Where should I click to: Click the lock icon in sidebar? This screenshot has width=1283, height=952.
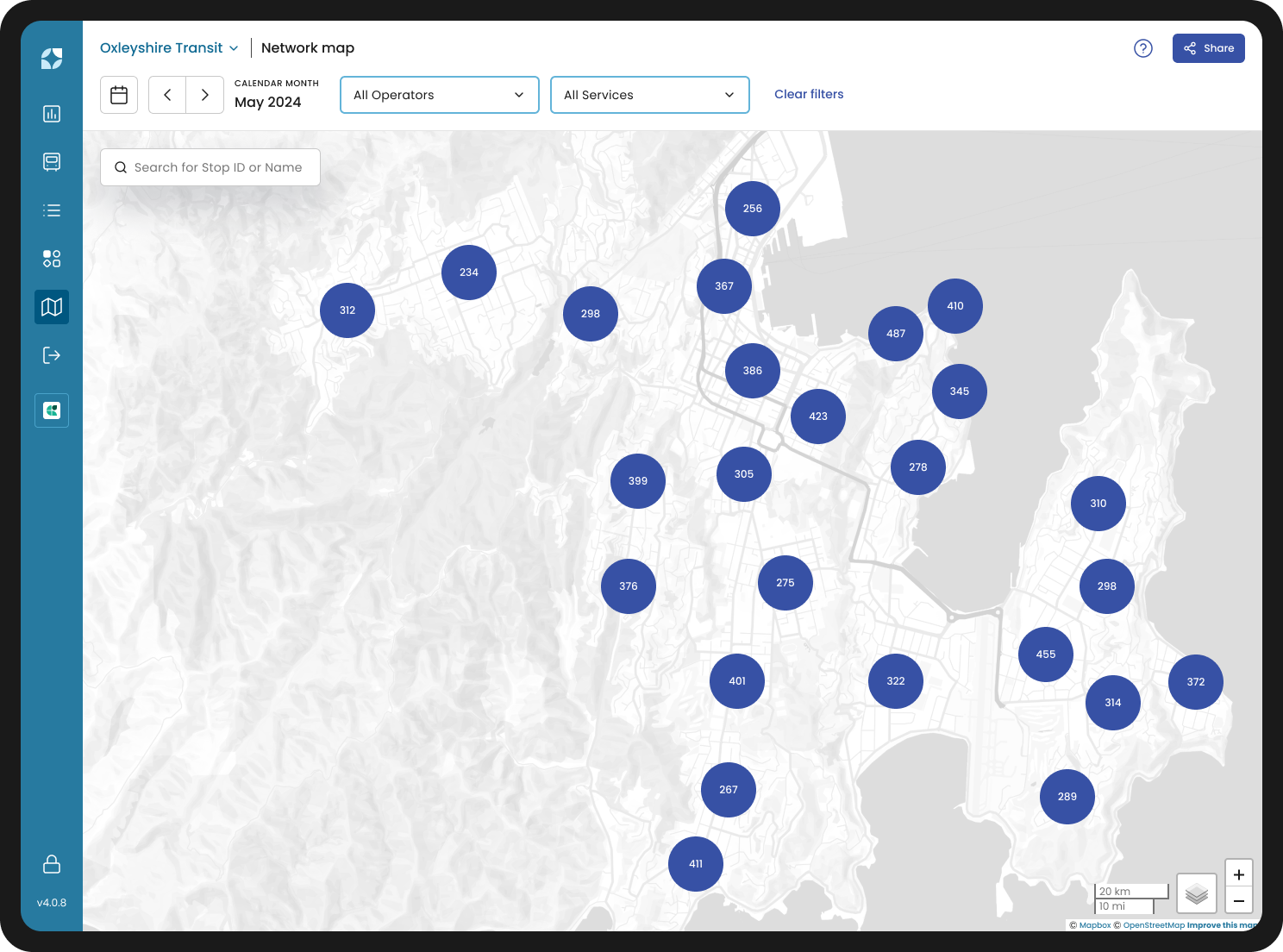point(52,864)
